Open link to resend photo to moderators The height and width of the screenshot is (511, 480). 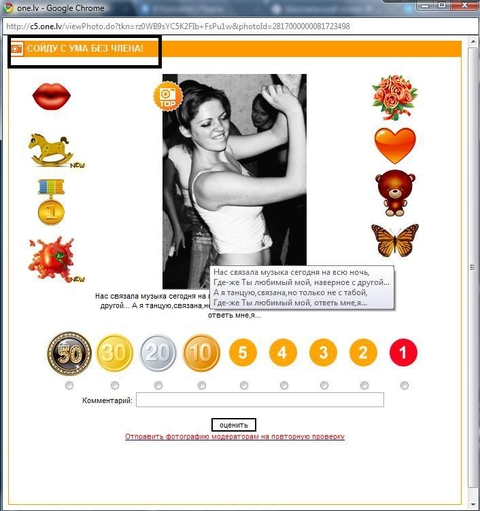pos(235,437)
